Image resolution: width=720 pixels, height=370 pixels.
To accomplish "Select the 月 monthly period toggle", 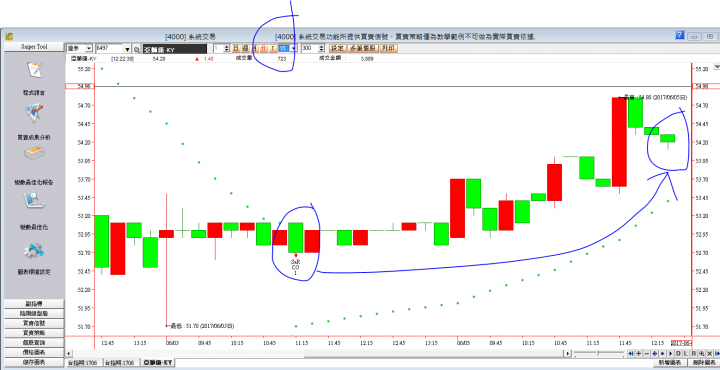I will [254, 49].
